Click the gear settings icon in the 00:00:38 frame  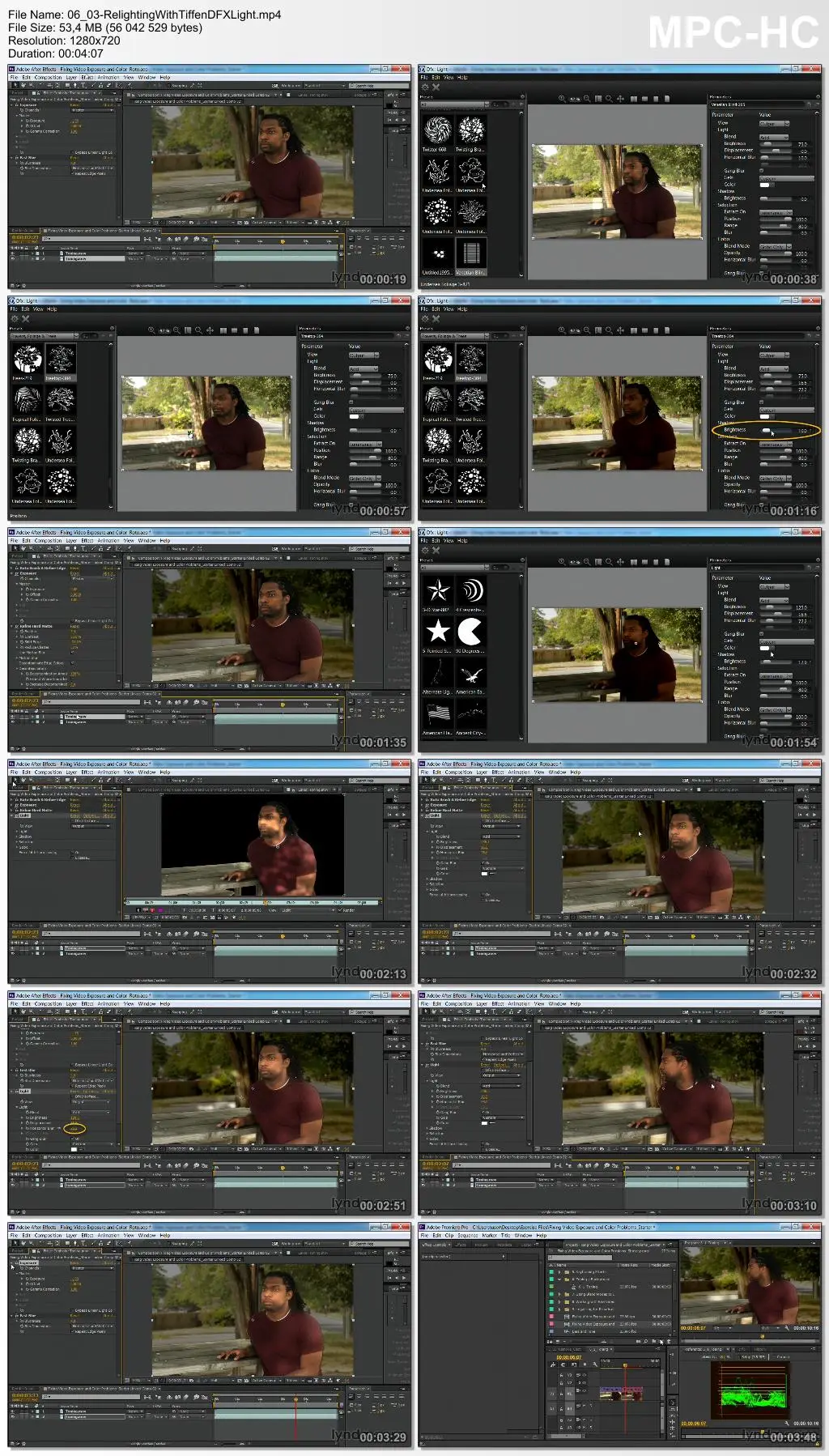coord(424,87)
